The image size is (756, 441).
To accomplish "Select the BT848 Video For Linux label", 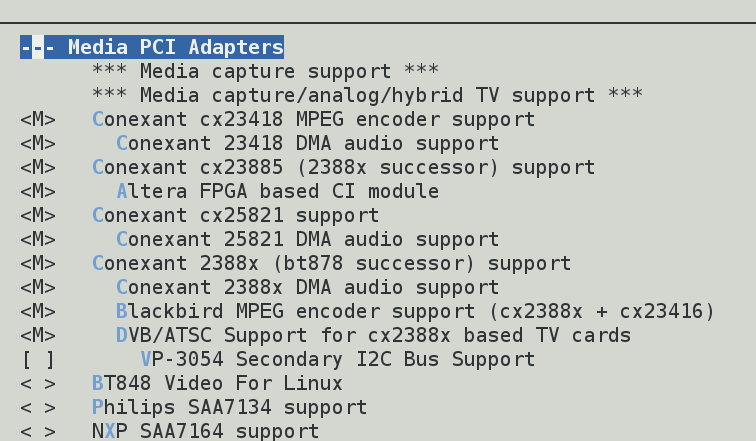I will [217, 384].
